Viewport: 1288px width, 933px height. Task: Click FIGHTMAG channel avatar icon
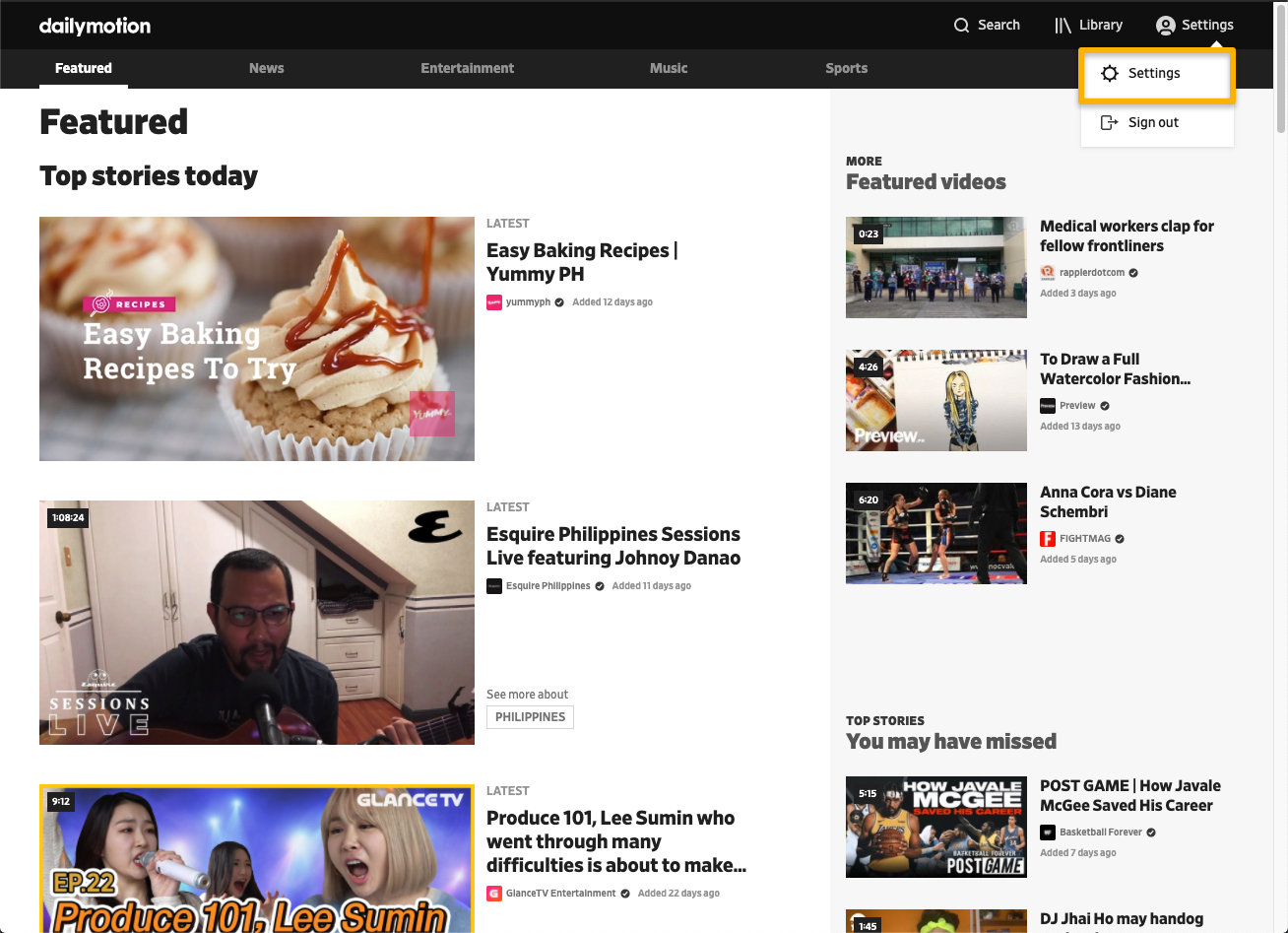tap(1048, 539)
